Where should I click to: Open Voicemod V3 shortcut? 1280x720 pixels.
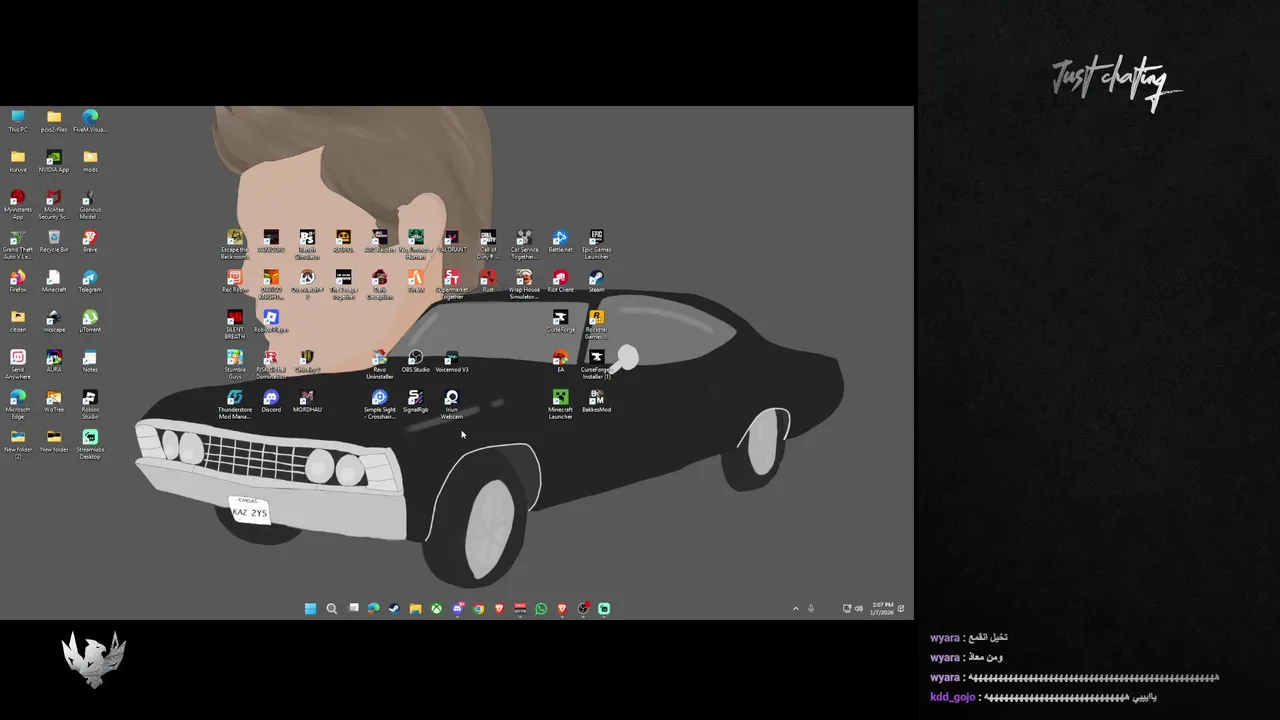452,361
